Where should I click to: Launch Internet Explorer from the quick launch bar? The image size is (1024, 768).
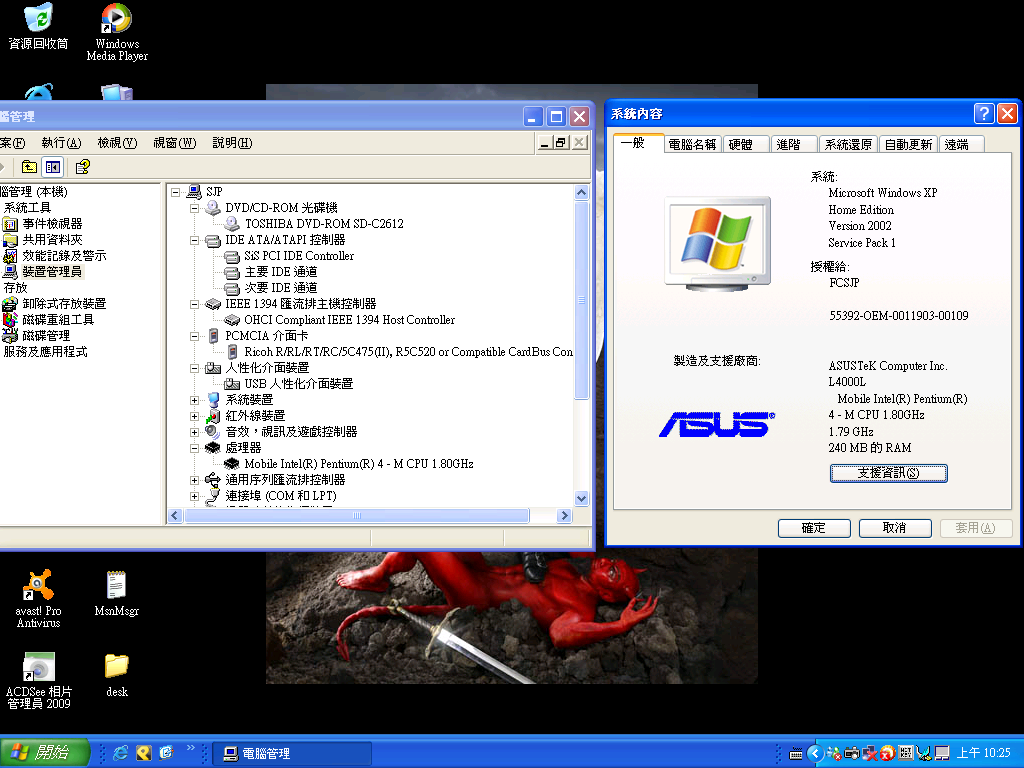click(121, 753)
